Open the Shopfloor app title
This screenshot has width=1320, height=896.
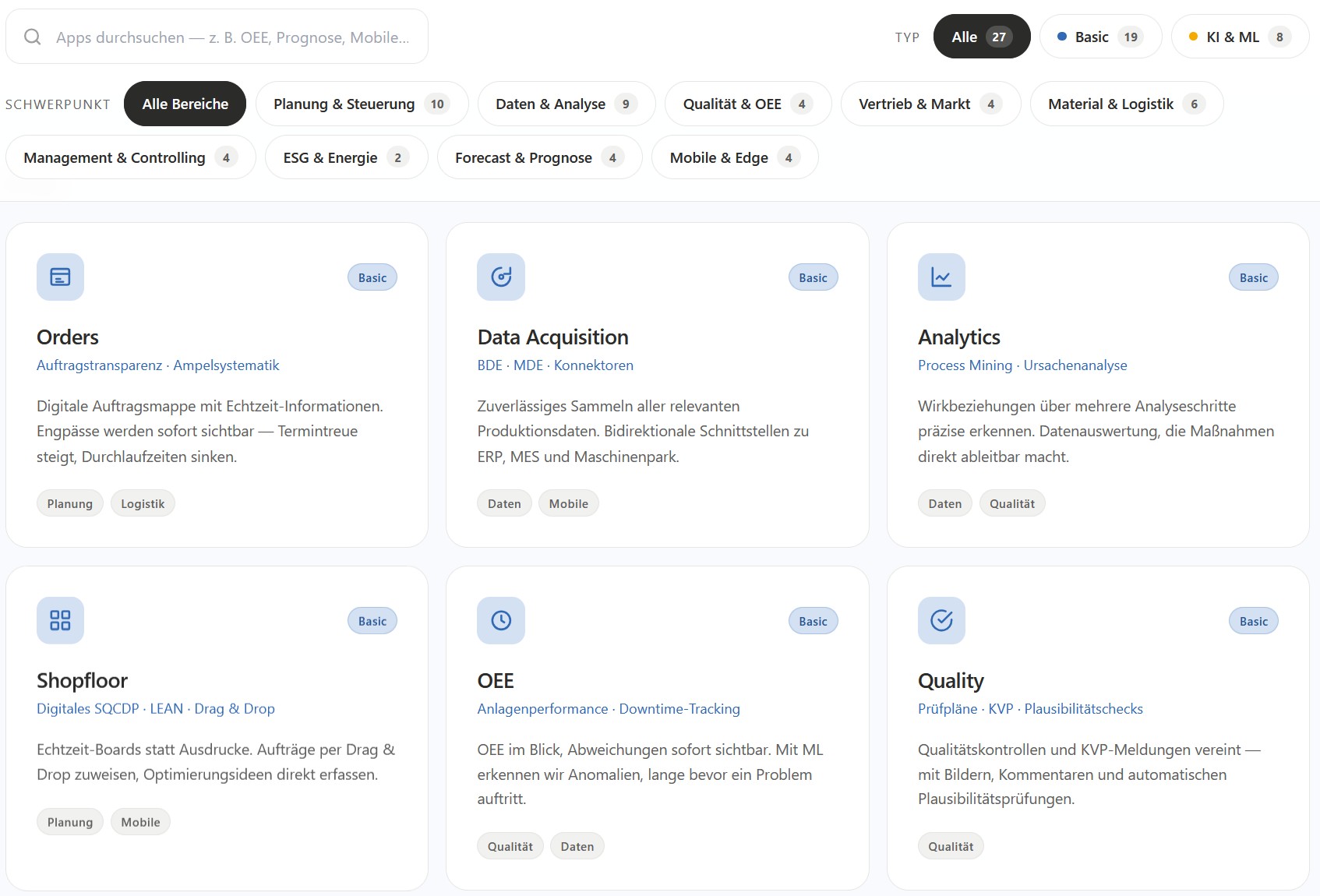tap(82, 681)
